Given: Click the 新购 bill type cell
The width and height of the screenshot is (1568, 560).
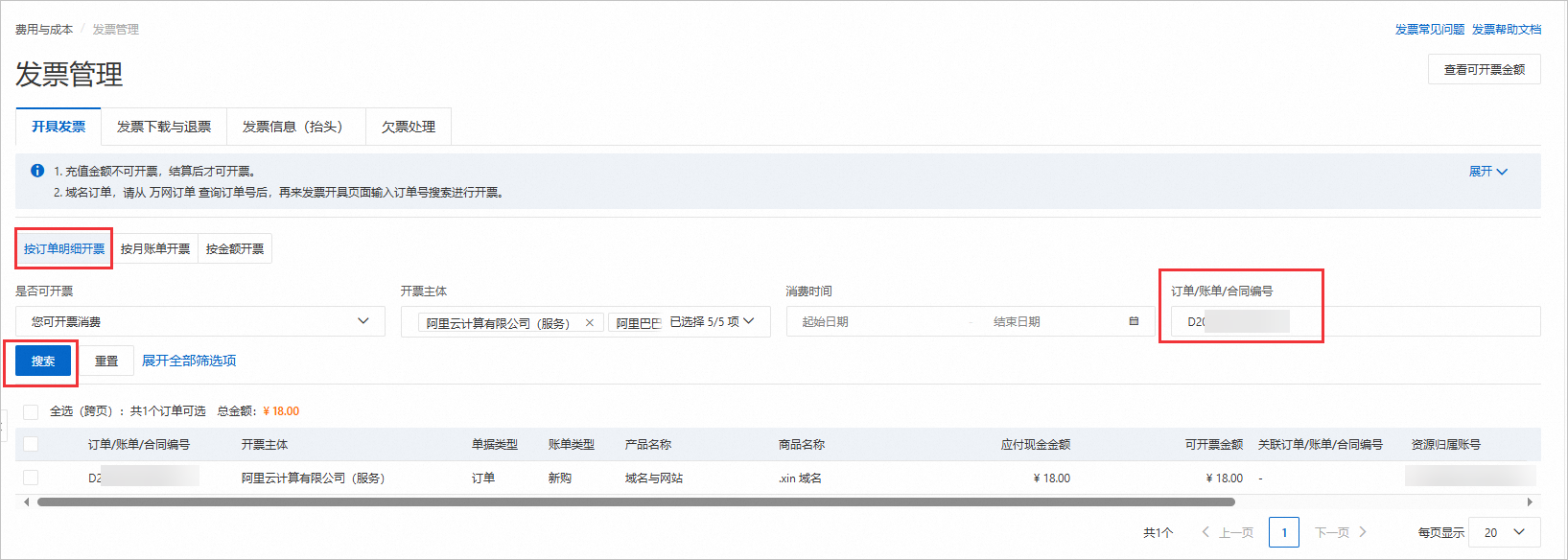Looking at the screenshot, I should click(560, 478).
